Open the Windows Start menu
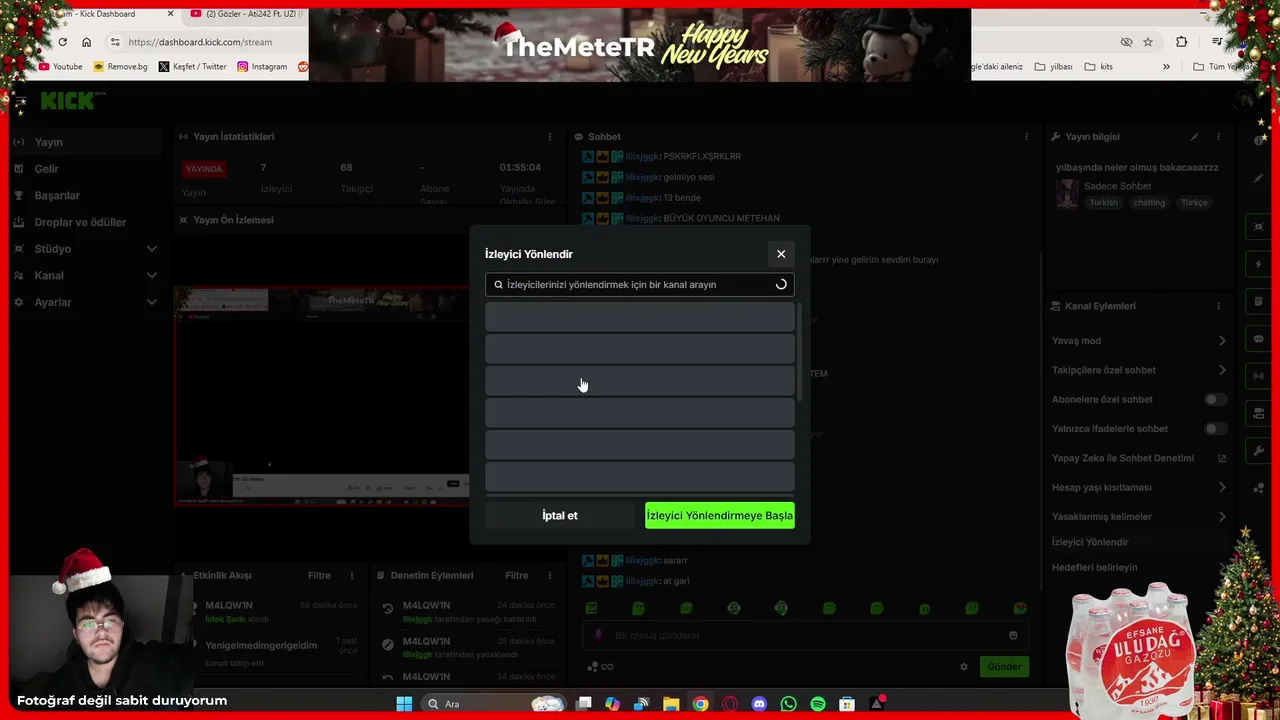The width and height of the screenshot is (1280, 720). point(404,704)
